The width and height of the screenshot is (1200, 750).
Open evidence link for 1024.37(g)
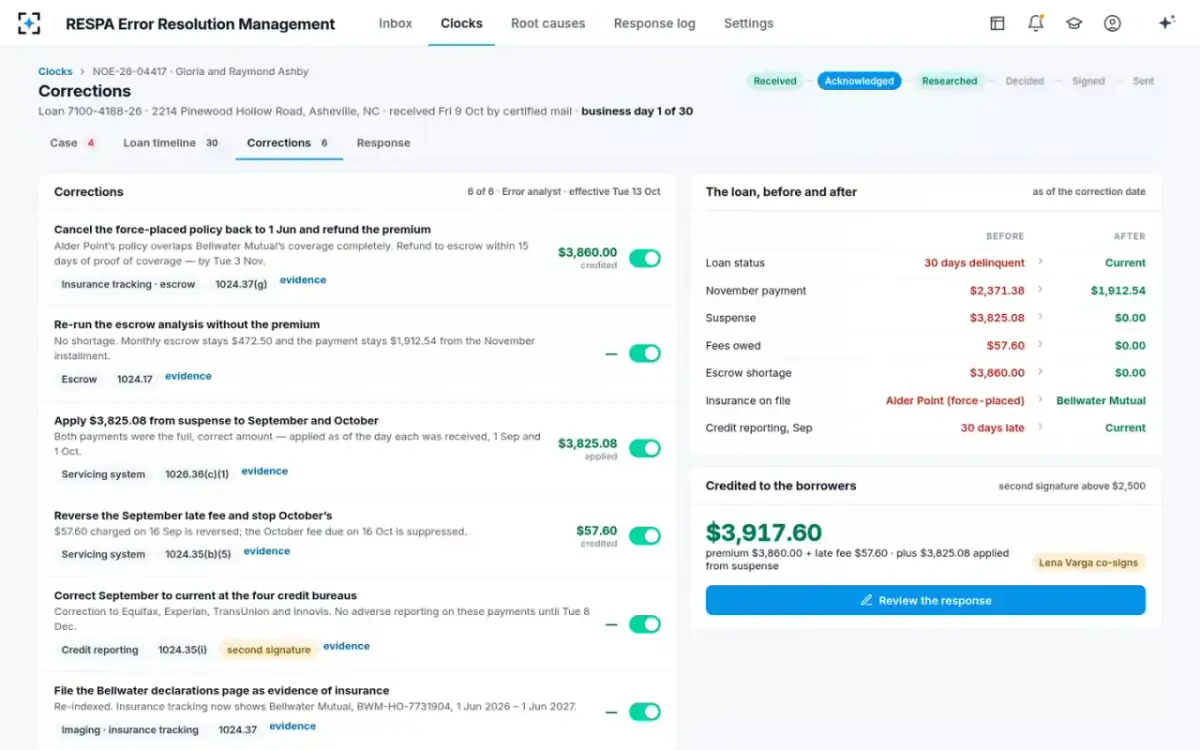click(303, 280)
